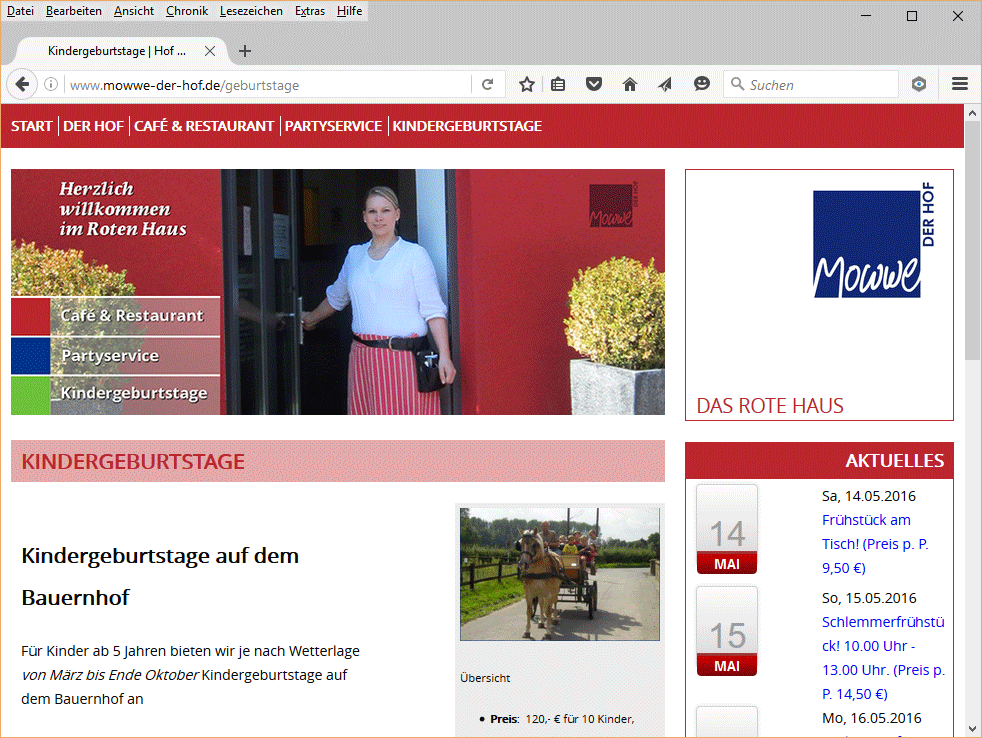Go to CAFÉ & RESTAURANT page
Image resolution: width=982 pixels, height=738 pixels.
click(x=204, y=126)
